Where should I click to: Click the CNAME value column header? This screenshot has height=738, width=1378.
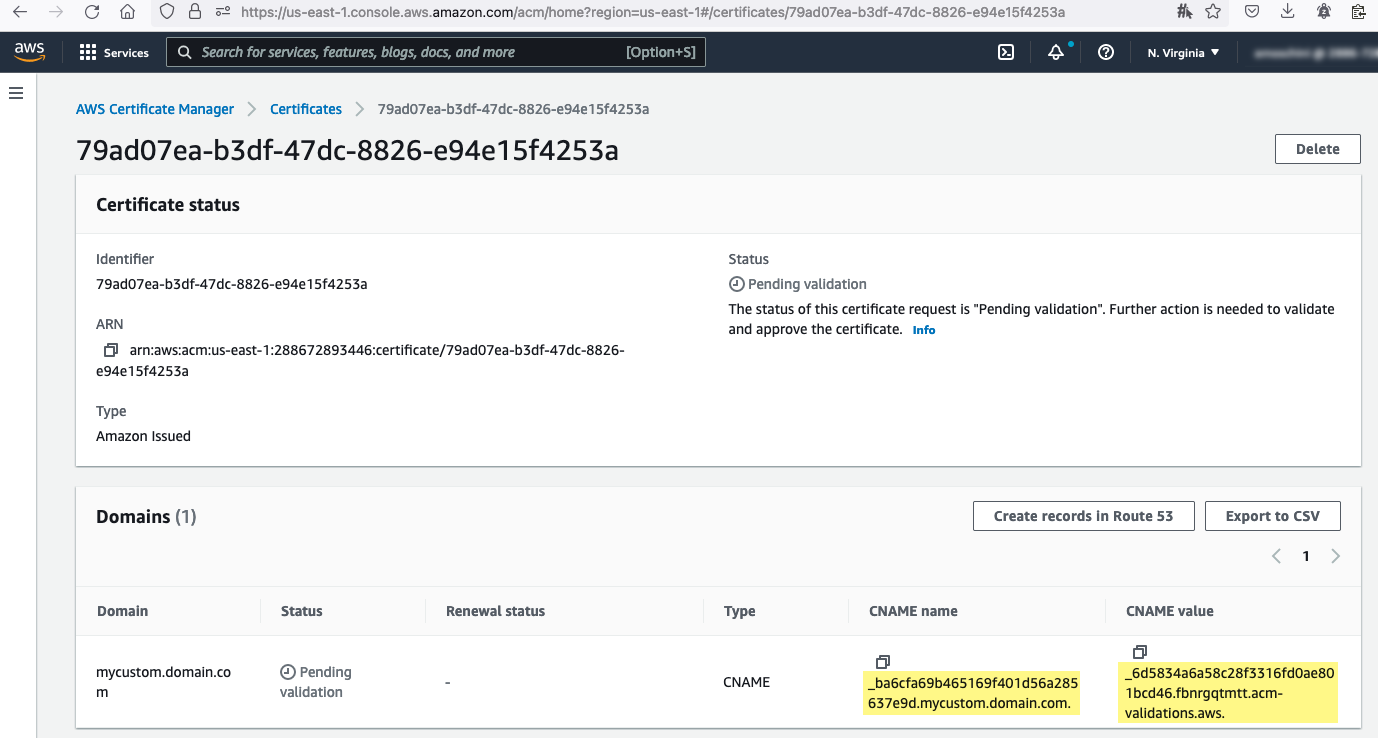point(1170,611)
